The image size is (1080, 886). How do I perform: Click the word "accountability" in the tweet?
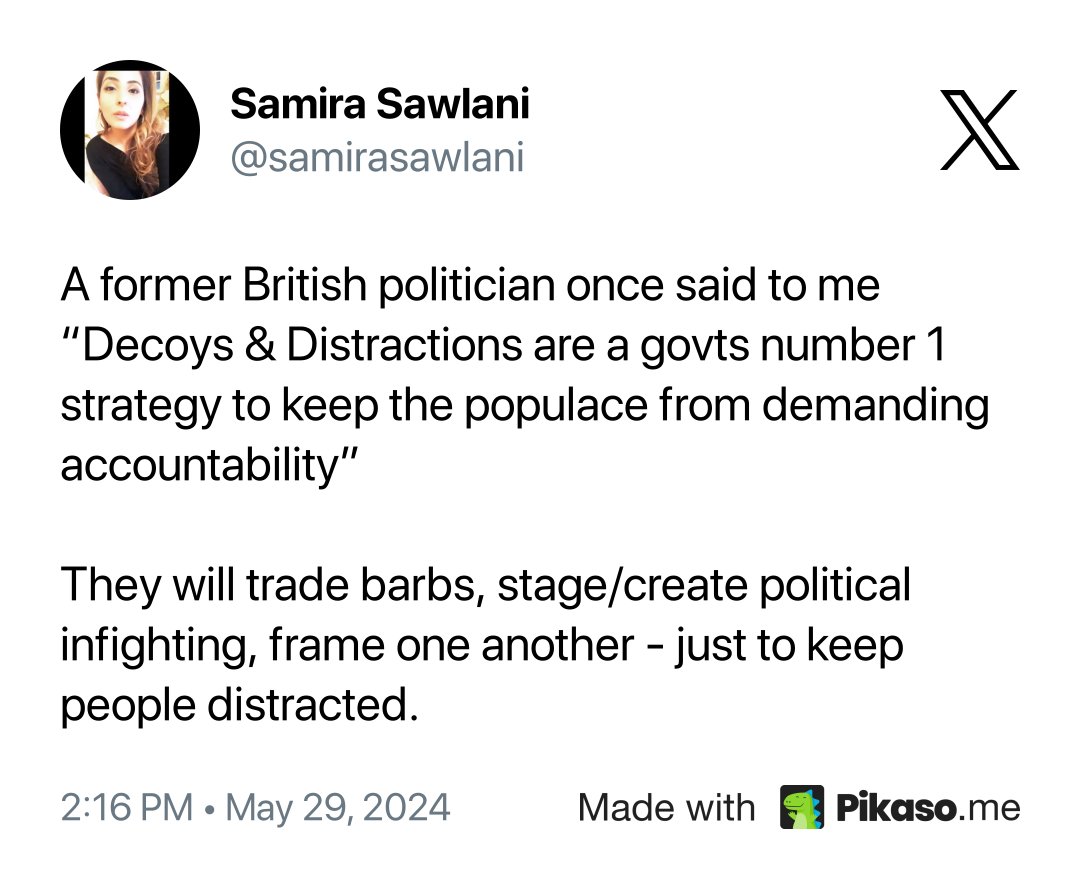196,466
